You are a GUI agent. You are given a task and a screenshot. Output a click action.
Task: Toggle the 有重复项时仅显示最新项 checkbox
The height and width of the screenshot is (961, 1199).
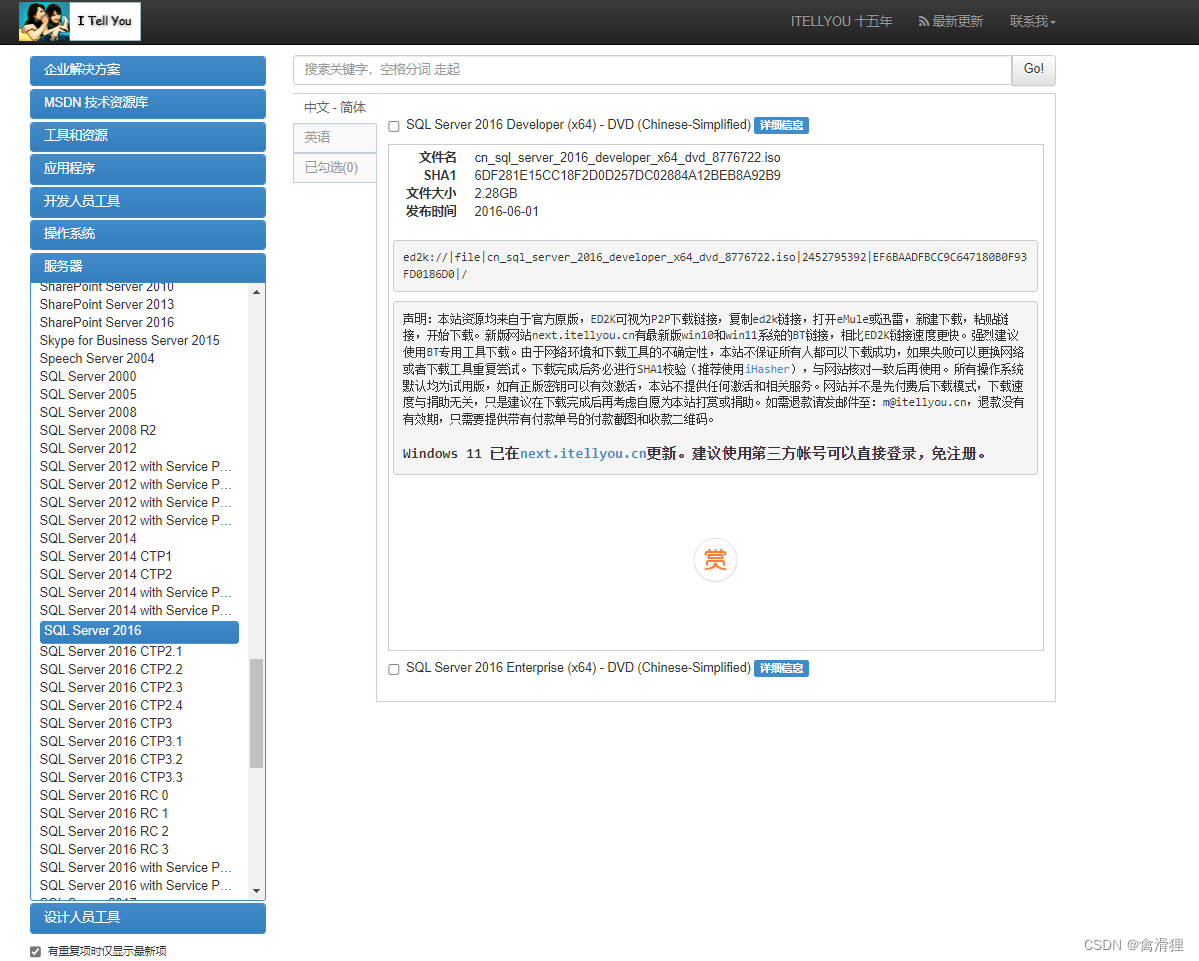tap(35, 951)
